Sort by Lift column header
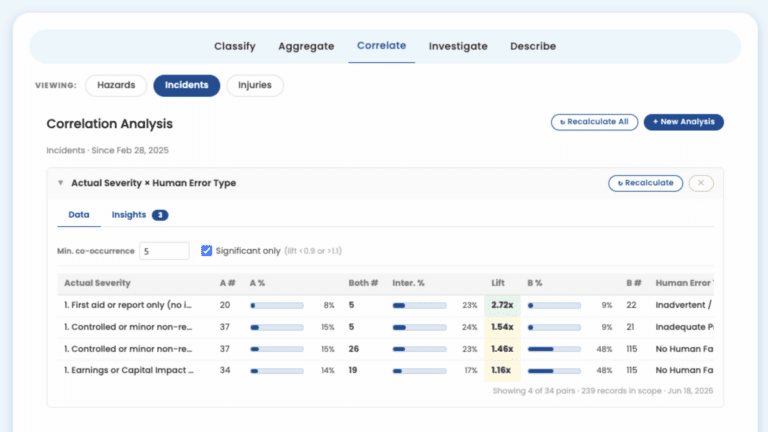768x432 pixels. (498, 283)
